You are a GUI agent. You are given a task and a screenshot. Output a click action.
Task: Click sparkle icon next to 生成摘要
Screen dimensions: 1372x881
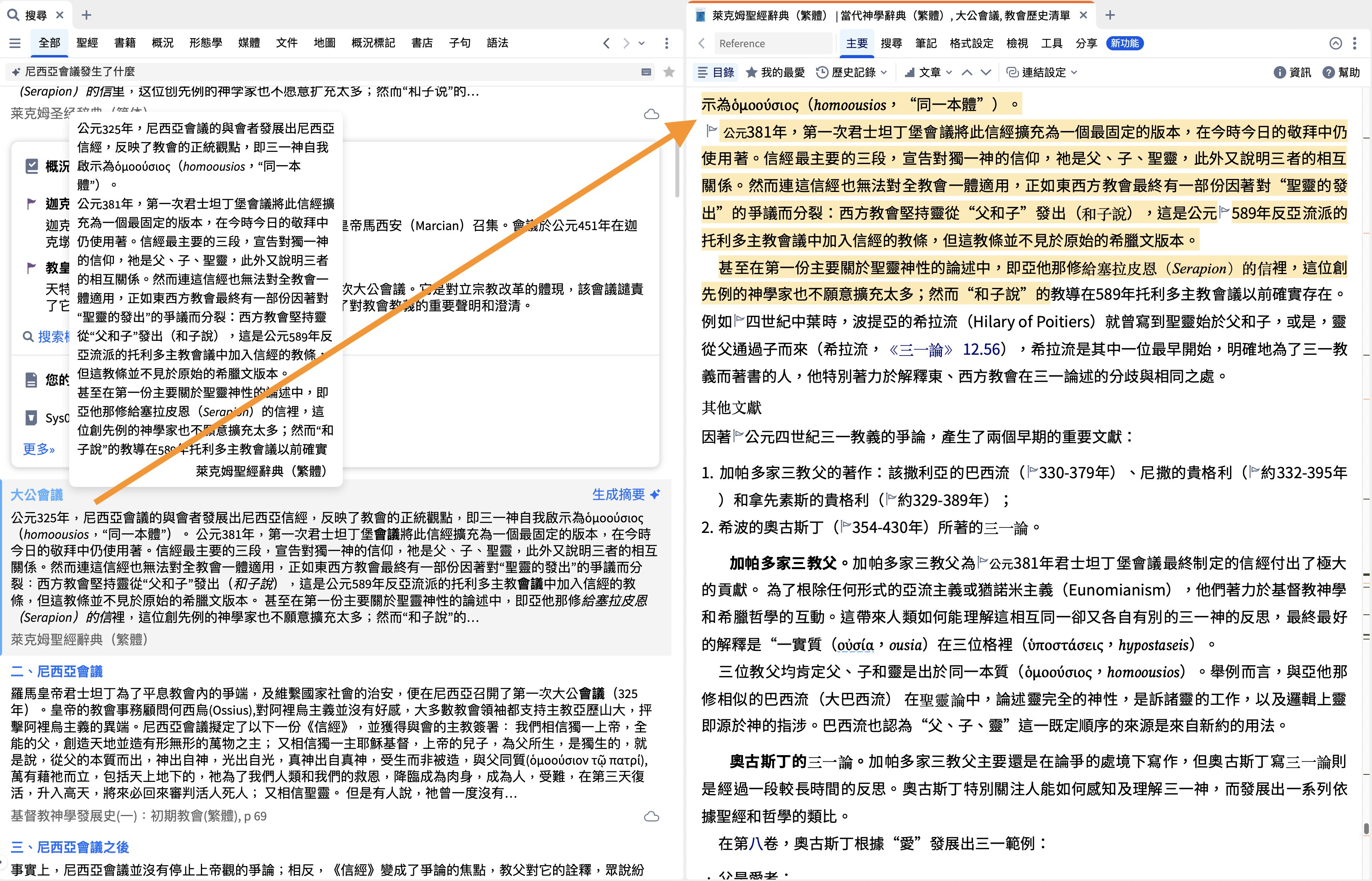click(655, 494)
